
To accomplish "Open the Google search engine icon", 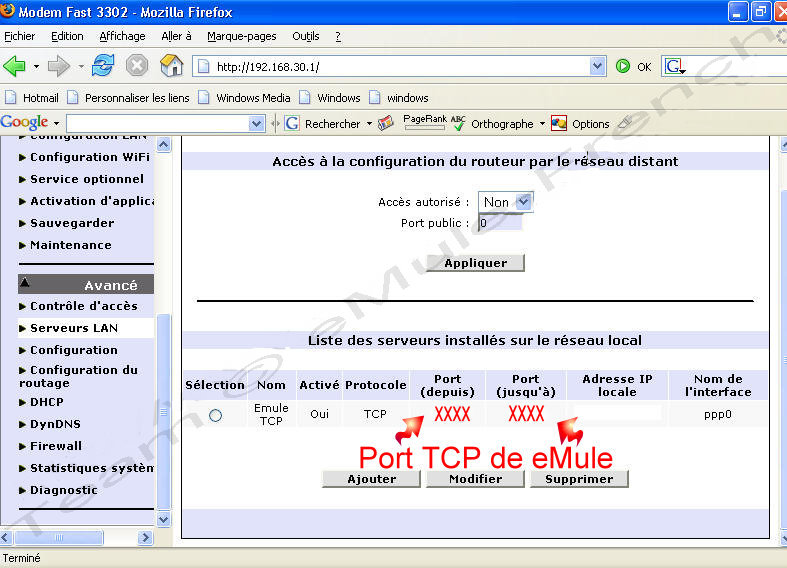I will click(675, 66).
